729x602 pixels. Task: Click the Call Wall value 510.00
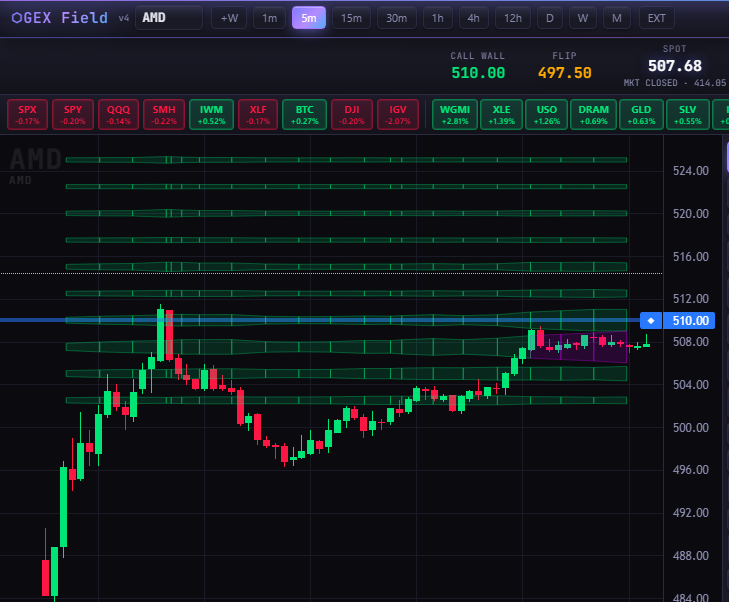click(478, 73)
